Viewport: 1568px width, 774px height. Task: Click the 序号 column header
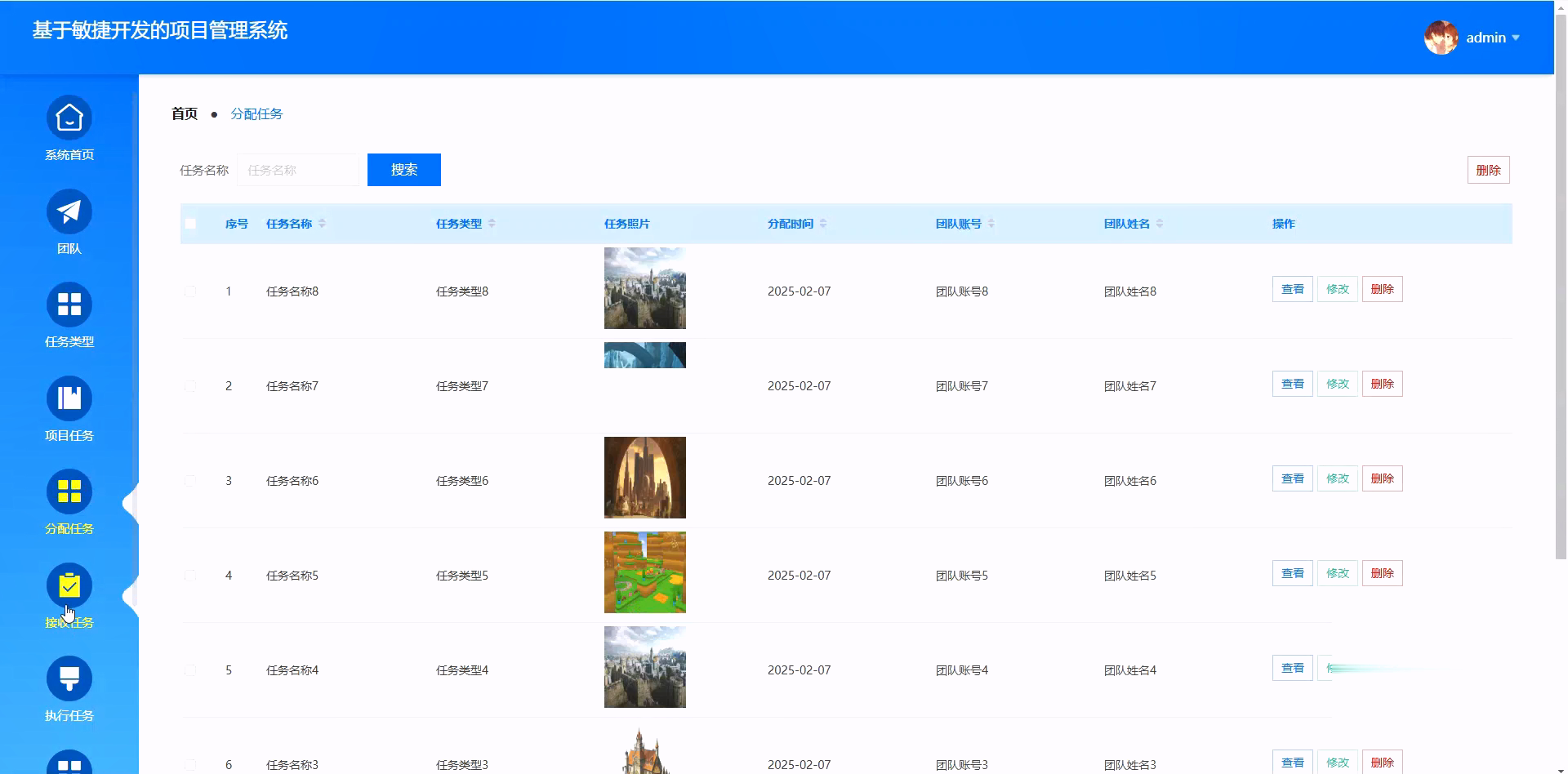click(237, 224)
